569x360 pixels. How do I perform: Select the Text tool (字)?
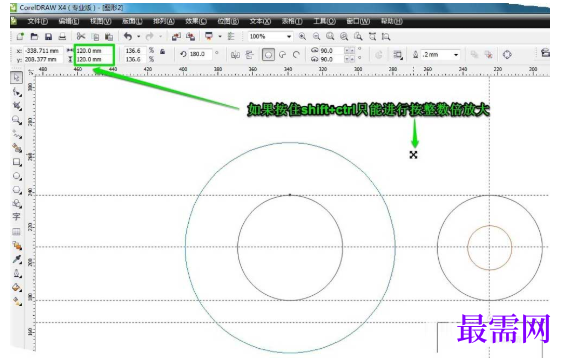16,217
